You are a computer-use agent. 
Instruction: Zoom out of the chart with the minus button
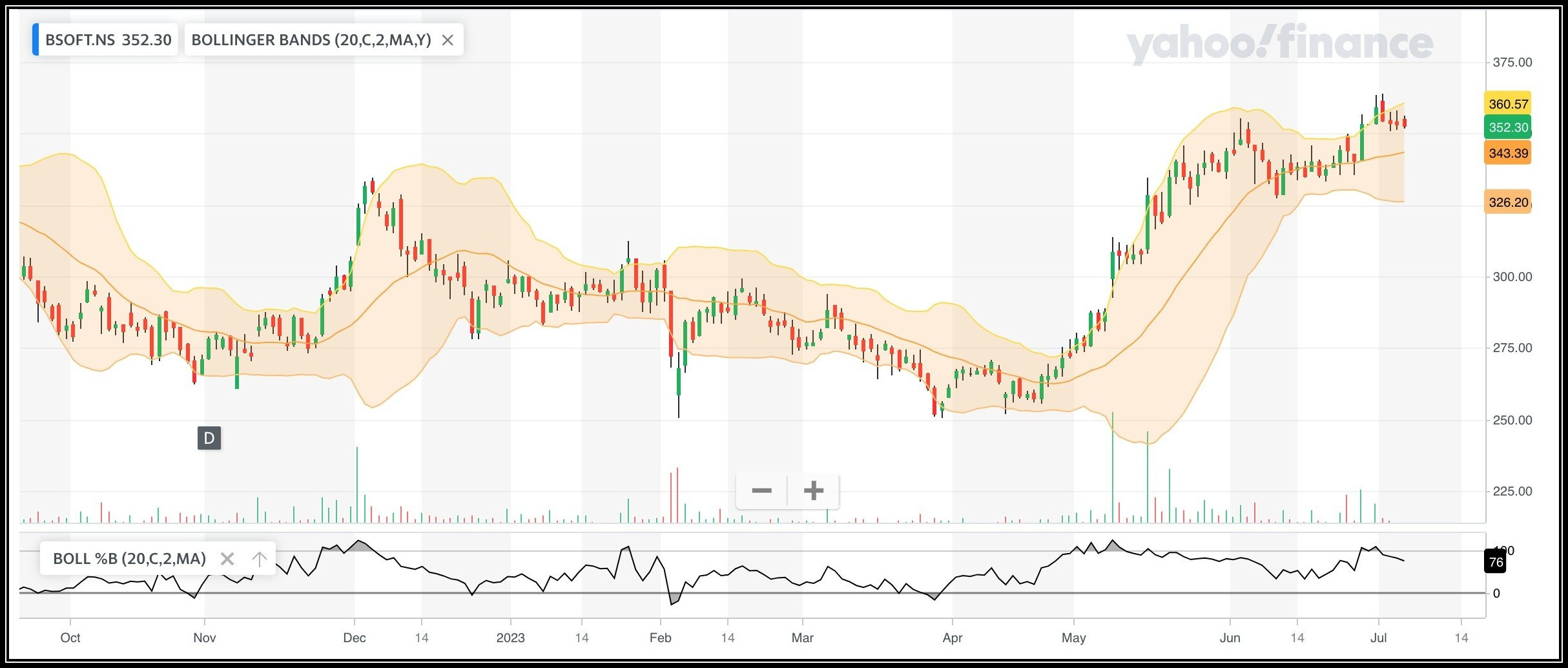tap(762, 491)
